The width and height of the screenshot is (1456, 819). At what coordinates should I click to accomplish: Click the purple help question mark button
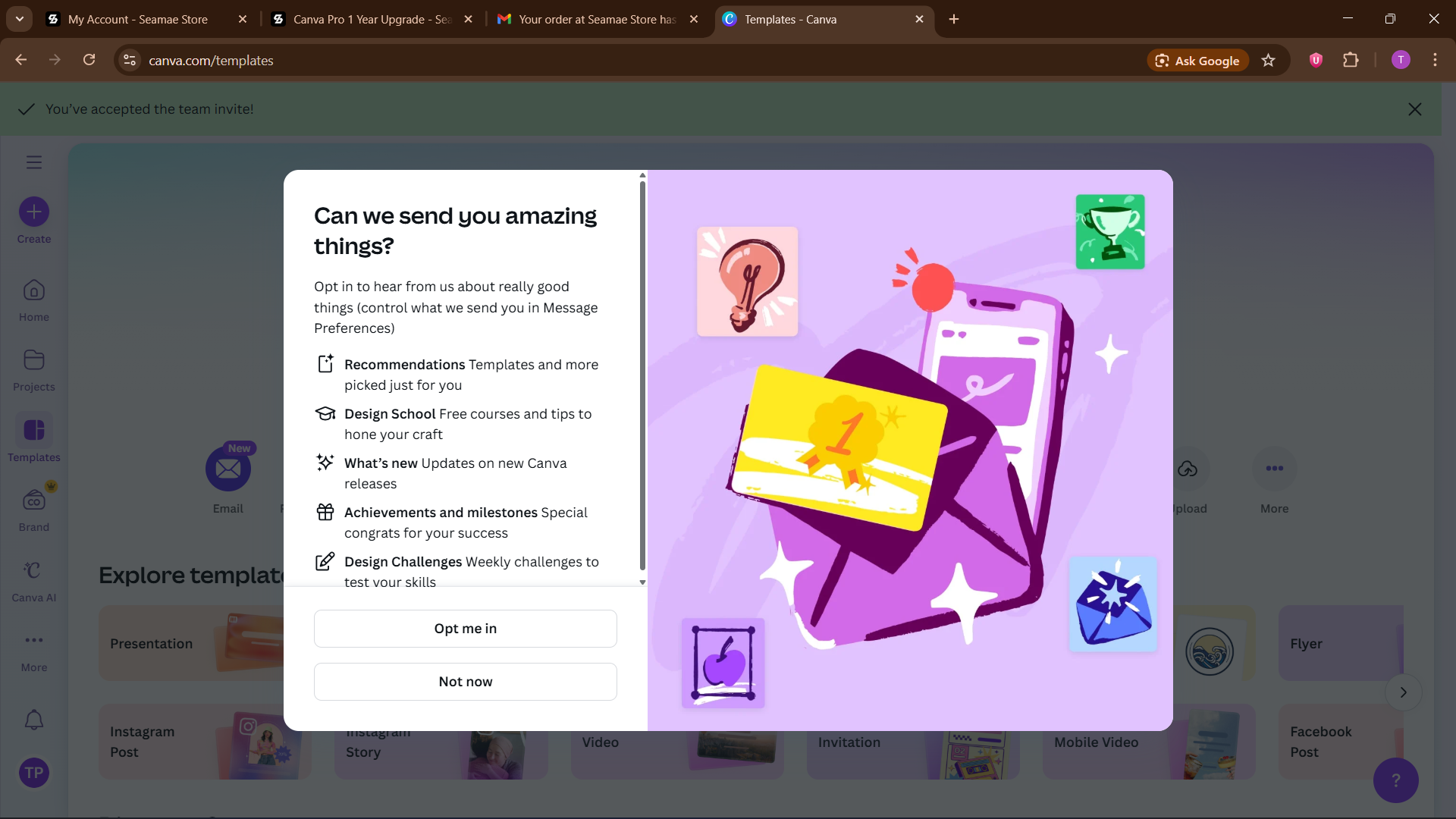pos(1395,780)
